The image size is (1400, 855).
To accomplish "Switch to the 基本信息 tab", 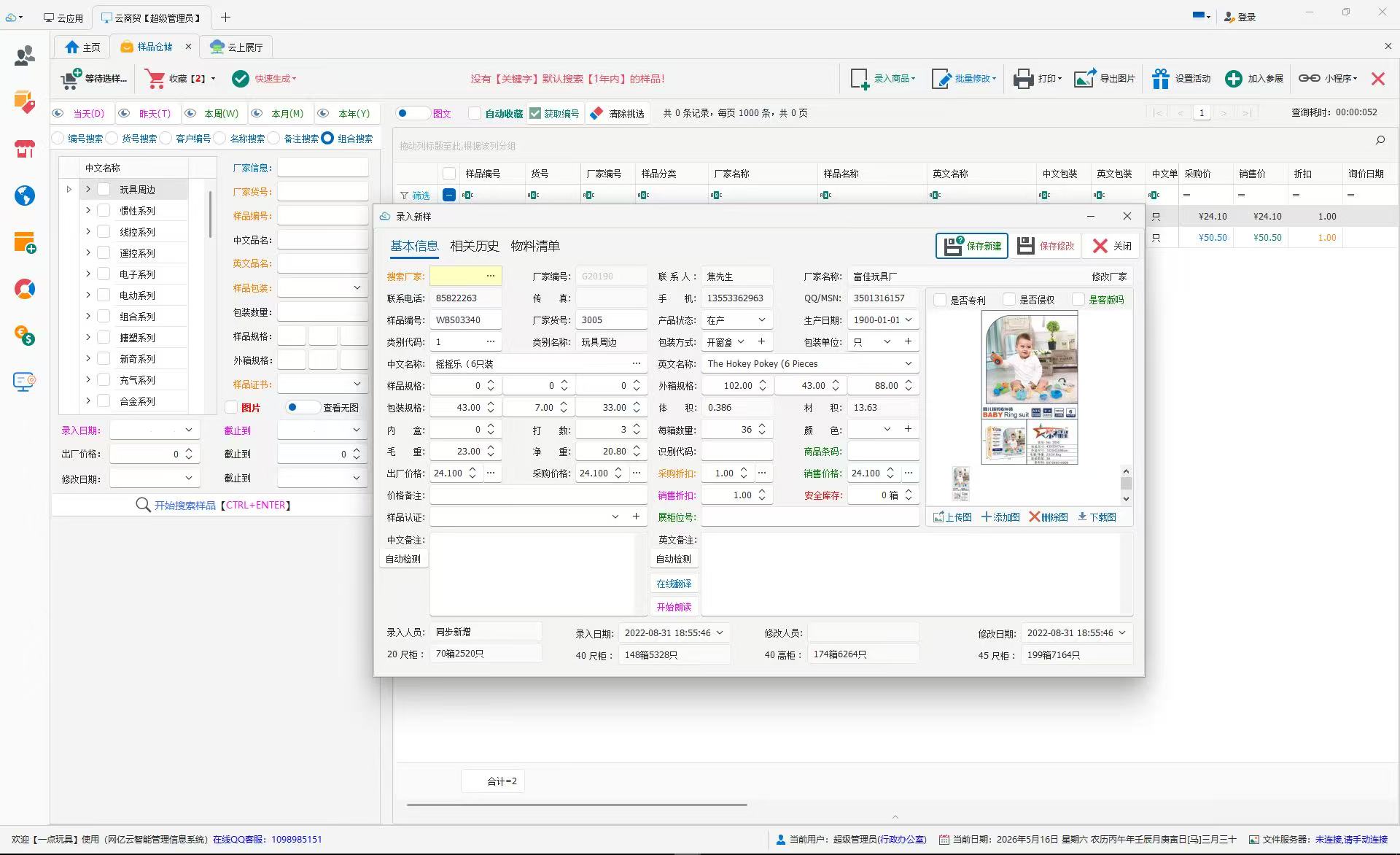I will tap(414, 246).
